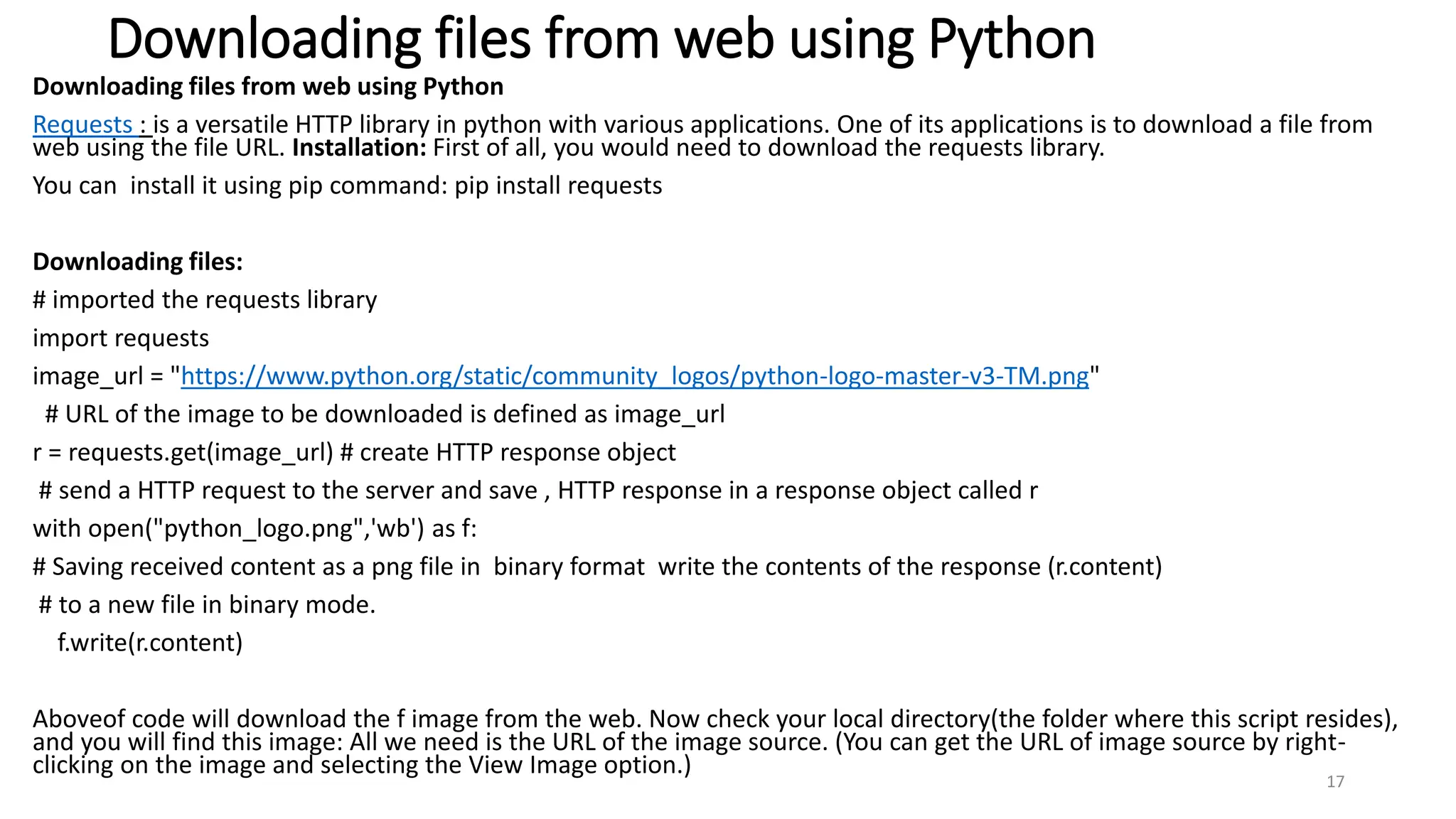Click the 'pip install requests' command text
The image size is (1456, 819).
558,186
